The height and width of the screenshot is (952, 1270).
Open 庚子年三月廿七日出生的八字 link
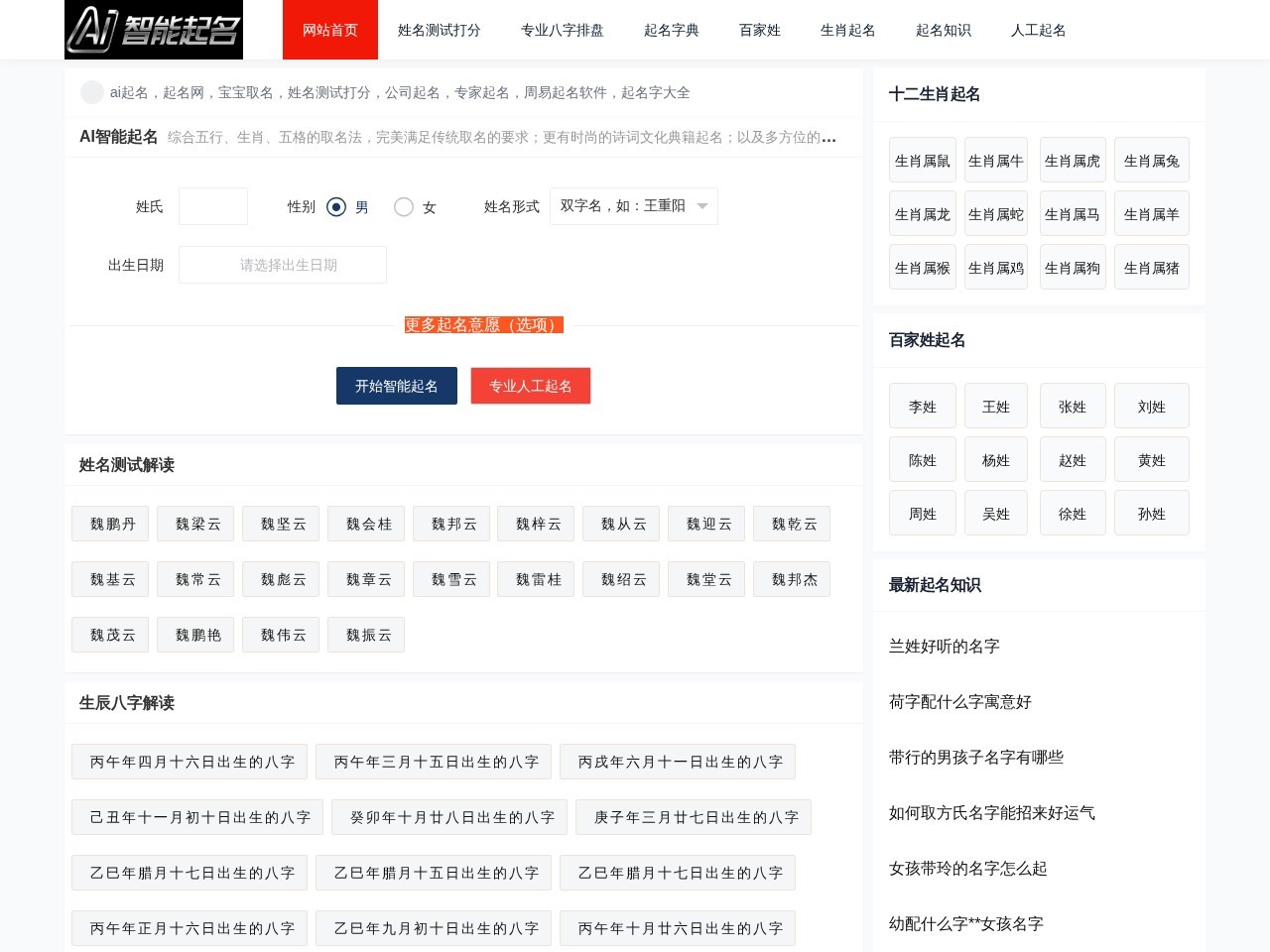[x=694, y=817]
